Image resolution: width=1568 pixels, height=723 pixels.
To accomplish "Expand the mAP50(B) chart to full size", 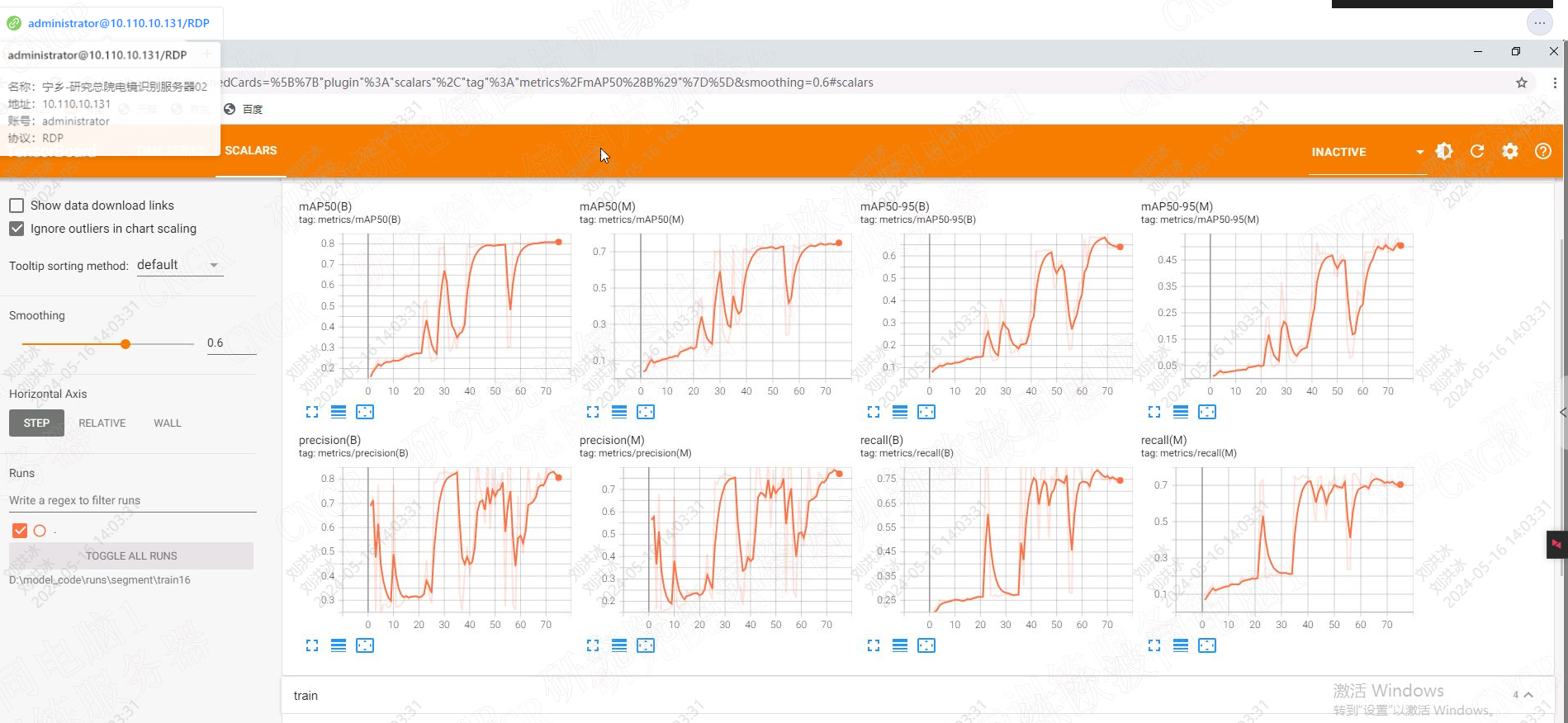I will (312, 412).
